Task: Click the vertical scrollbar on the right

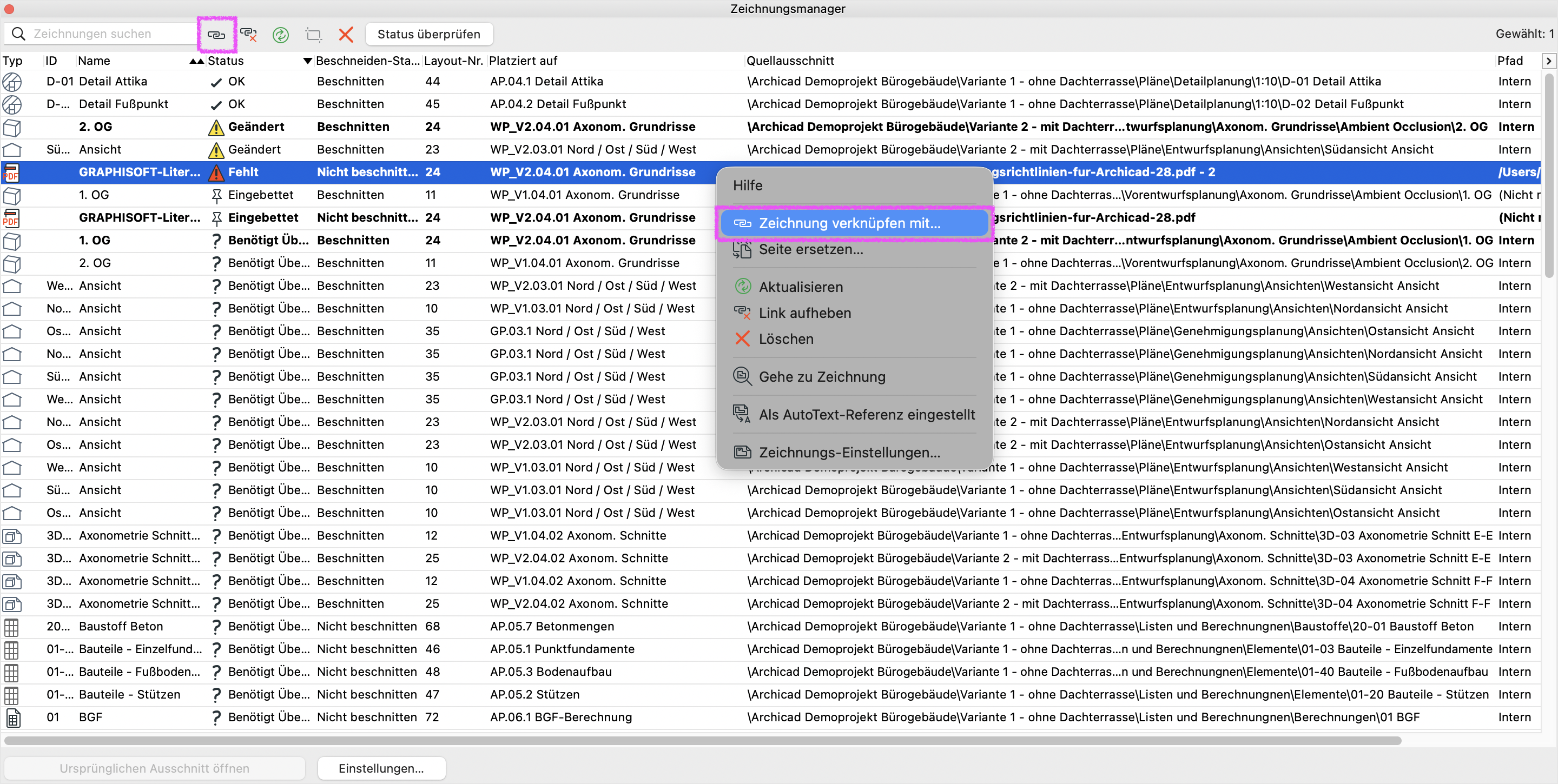Action: click(1549, 175)
